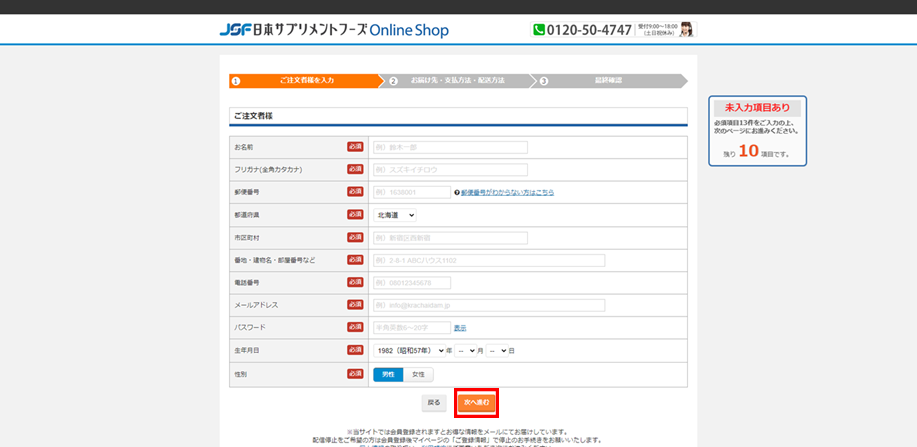Focus the 郵便番号 input field
Screen dimensions: 917x447
(412, 192)
